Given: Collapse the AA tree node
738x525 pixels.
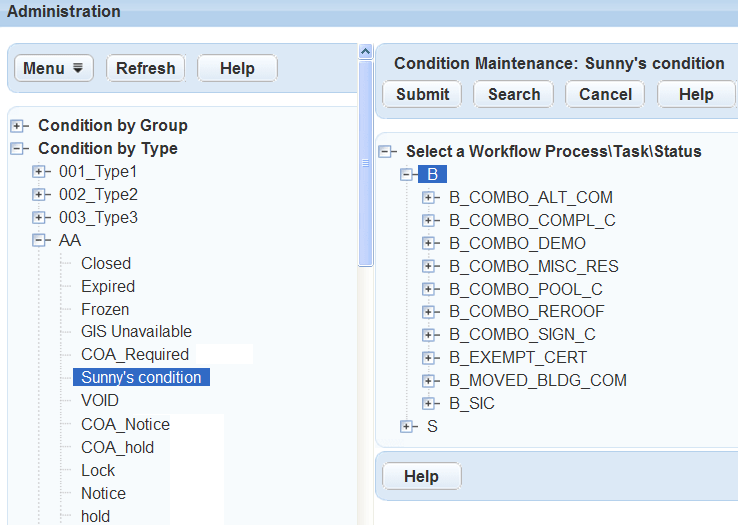Looking at the screenshot, I should (40, 240).
